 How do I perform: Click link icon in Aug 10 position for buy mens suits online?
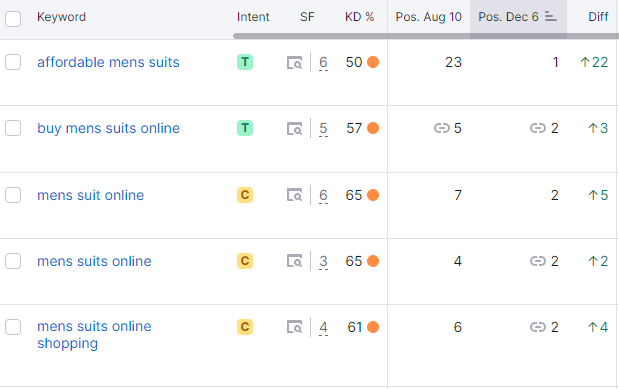[x=442, y=128]
